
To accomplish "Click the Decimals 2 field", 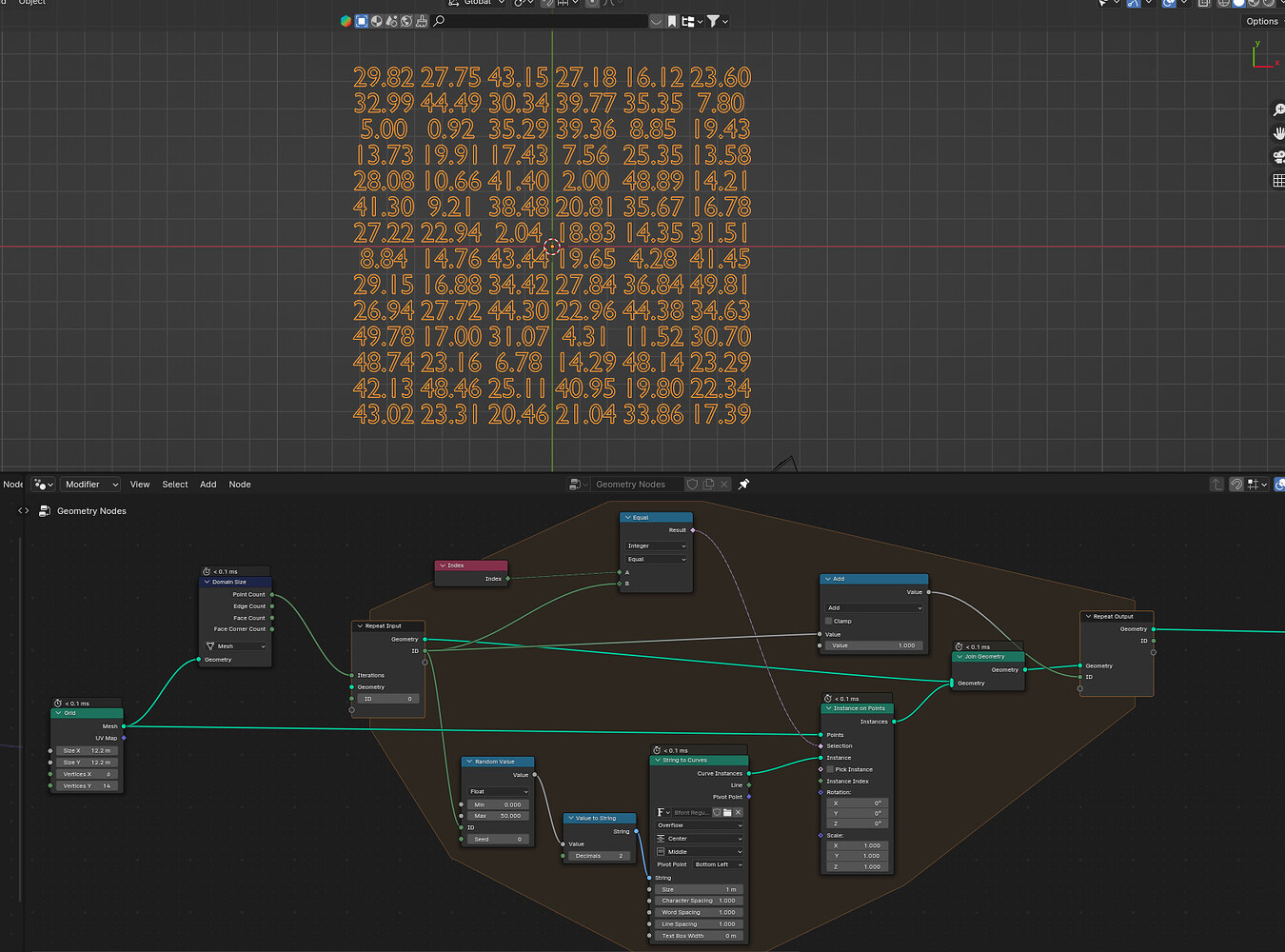I will tap(601, 856).
